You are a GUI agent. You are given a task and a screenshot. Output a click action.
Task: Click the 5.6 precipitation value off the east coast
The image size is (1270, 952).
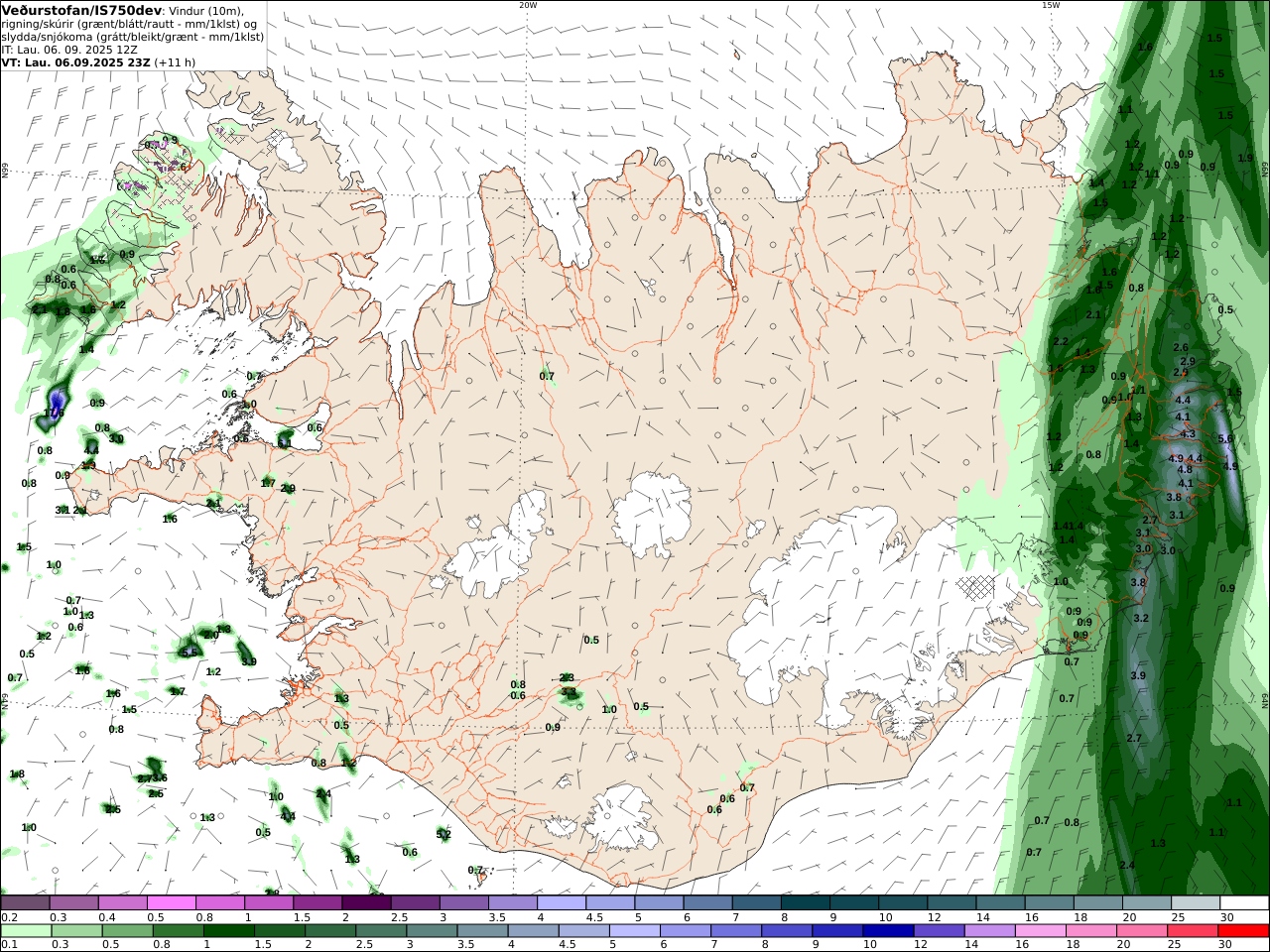(x=1225, y=438)
